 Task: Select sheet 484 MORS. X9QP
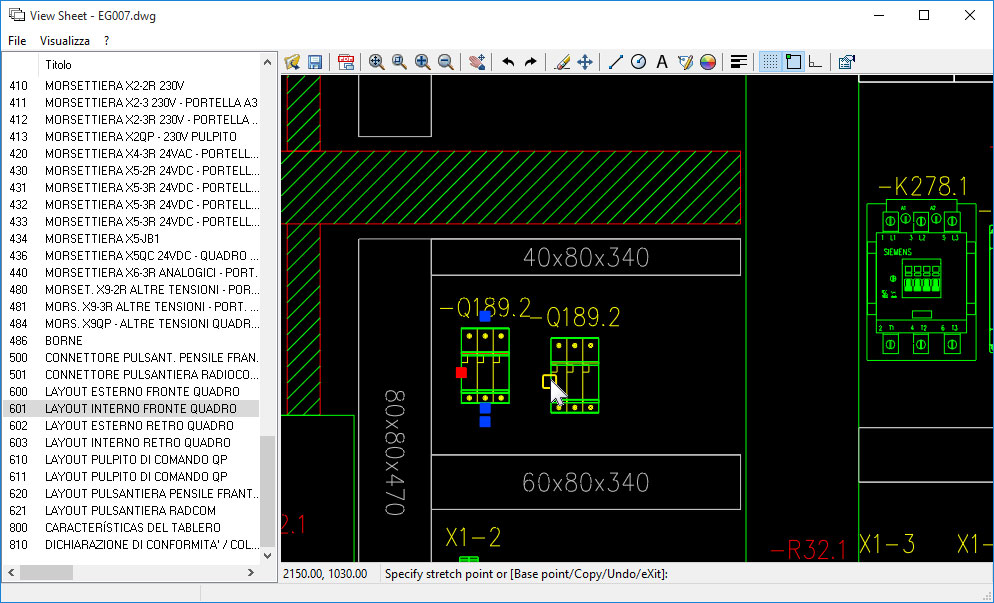coord(131,324)
